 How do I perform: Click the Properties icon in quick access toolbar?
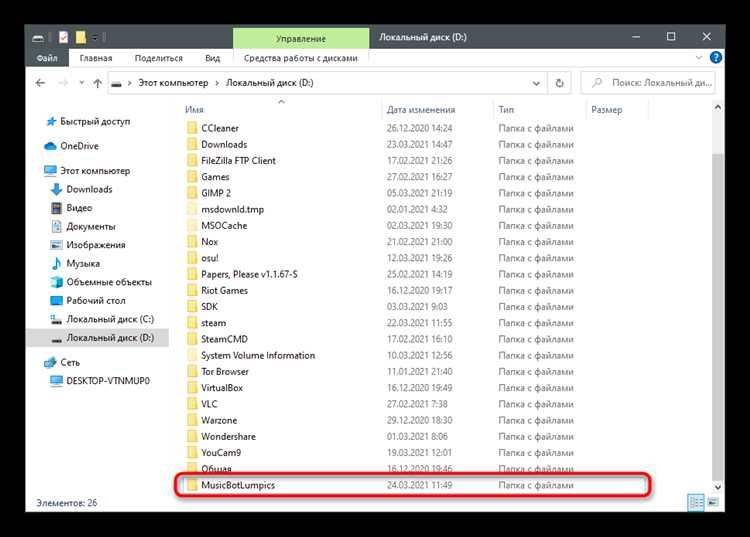click(x=64, y=37)
